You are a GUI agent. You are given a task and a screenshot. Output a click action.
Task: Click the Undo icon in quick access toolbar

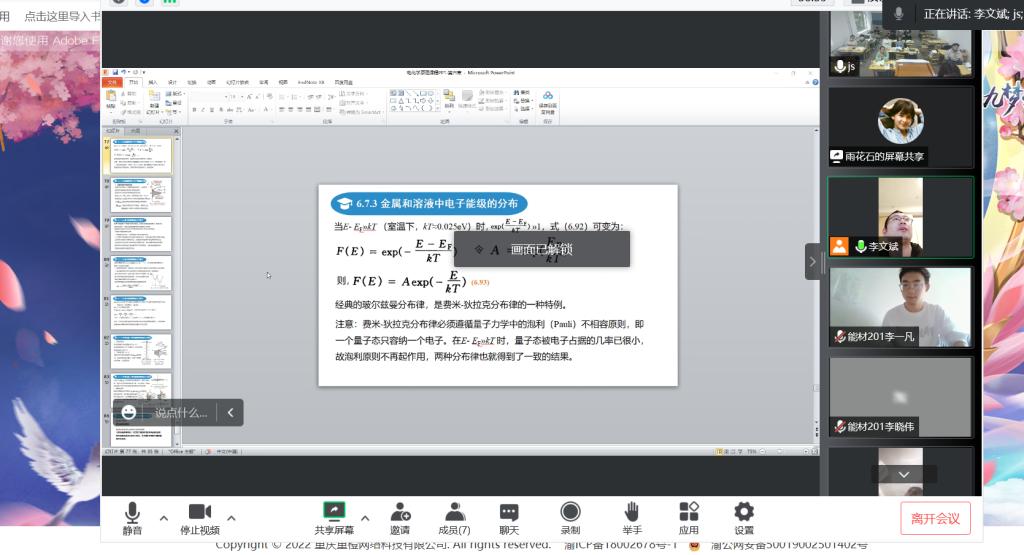pyautogui.click(x=123, y=72)
